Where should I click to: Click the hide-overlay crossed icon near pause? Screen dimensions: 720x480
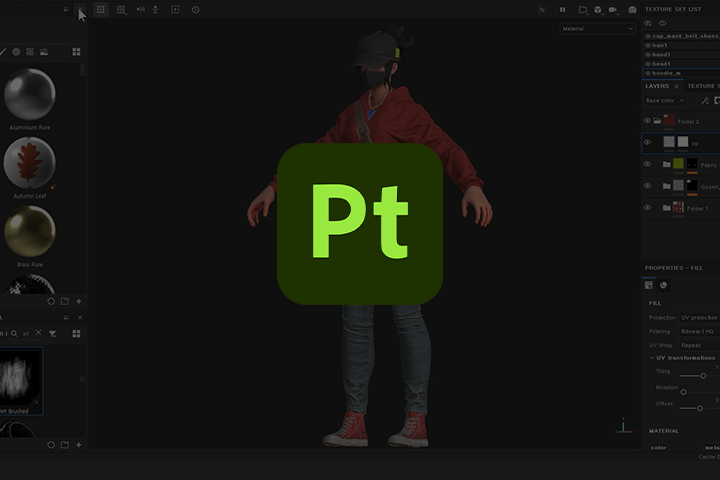point(542,10)
